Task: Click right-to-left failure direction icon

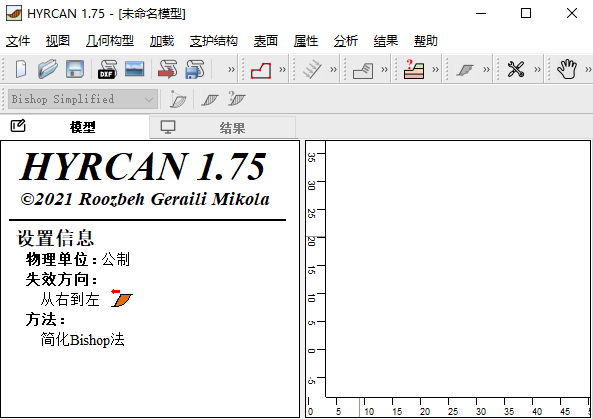Action: point(122,298)
